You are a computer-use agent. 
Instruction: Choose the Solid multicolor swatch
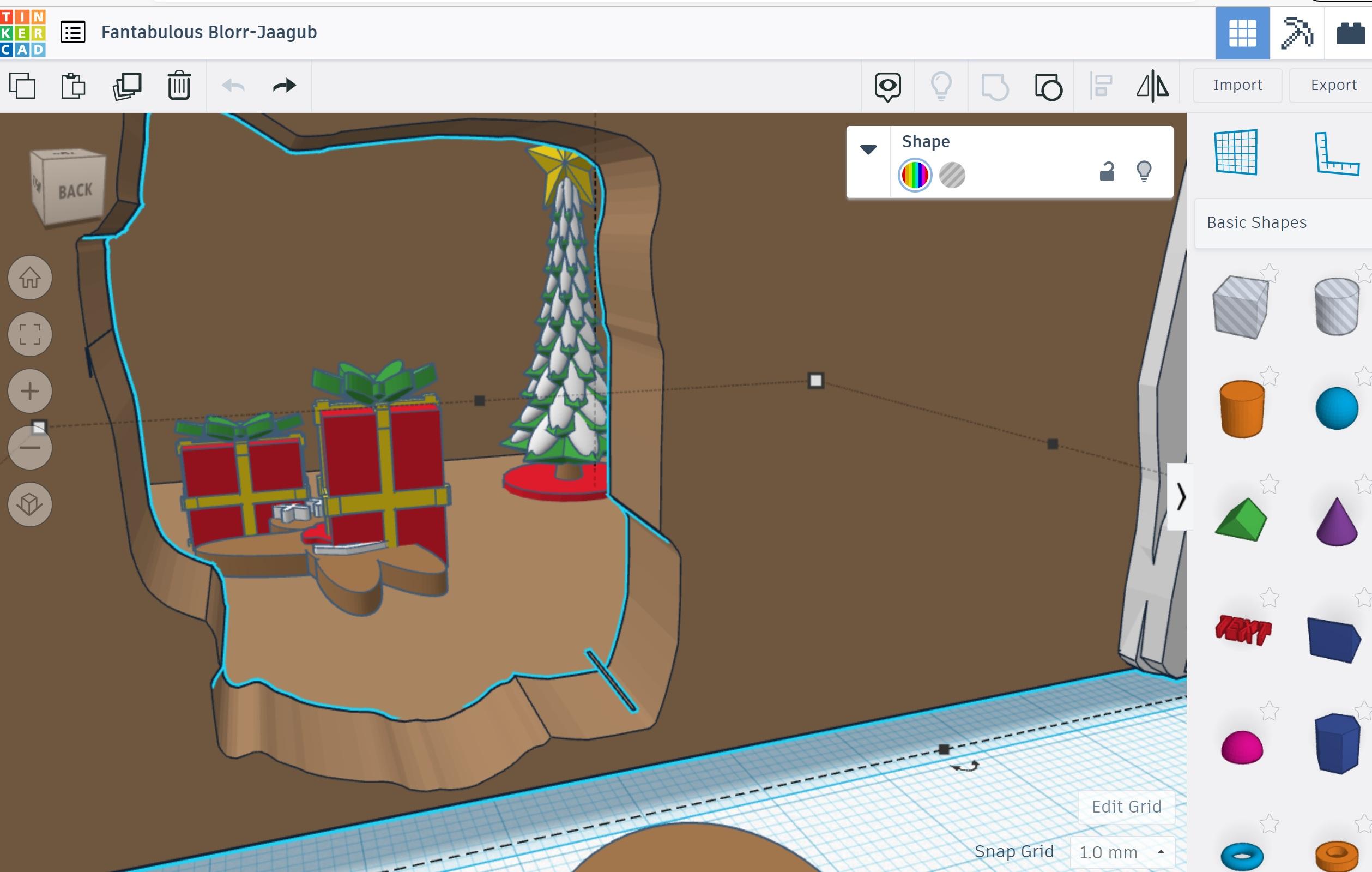[x=915, y=175]
